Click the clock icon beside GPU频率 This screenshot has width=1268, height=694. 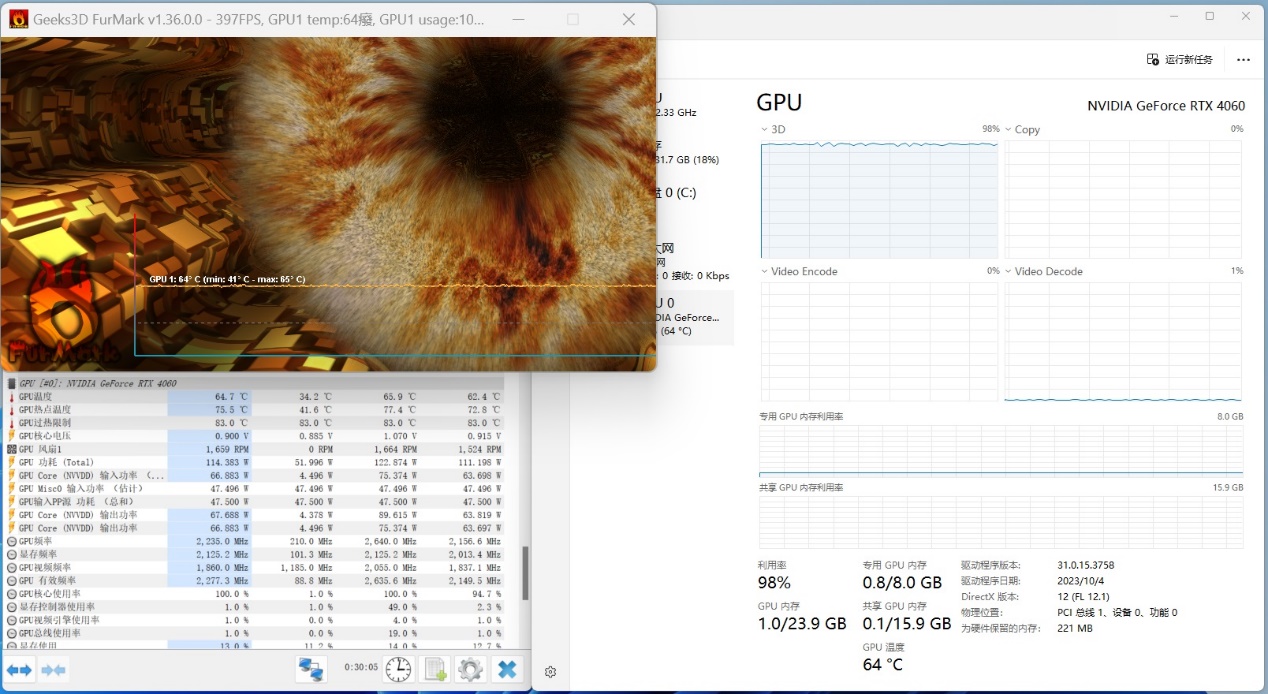(12, 541)
